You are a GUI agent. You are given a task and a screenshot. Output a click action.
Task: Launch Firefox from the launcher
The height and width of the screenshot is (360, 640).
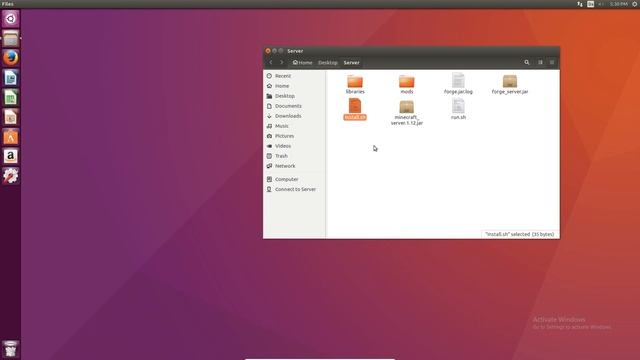click(x=11, y=58)
